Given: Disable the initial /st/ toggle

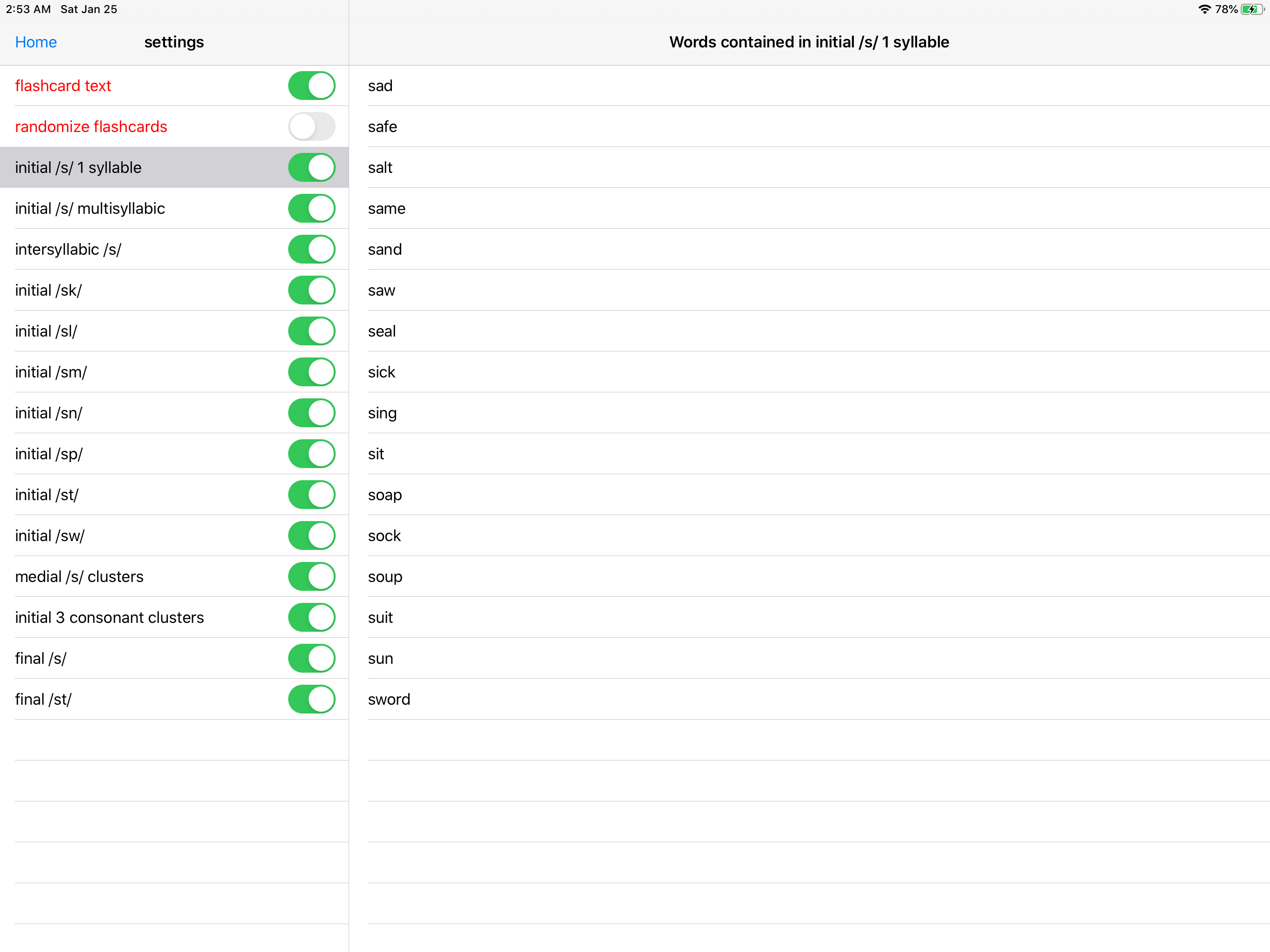Looking at the screenshot, I should (311, 495).
